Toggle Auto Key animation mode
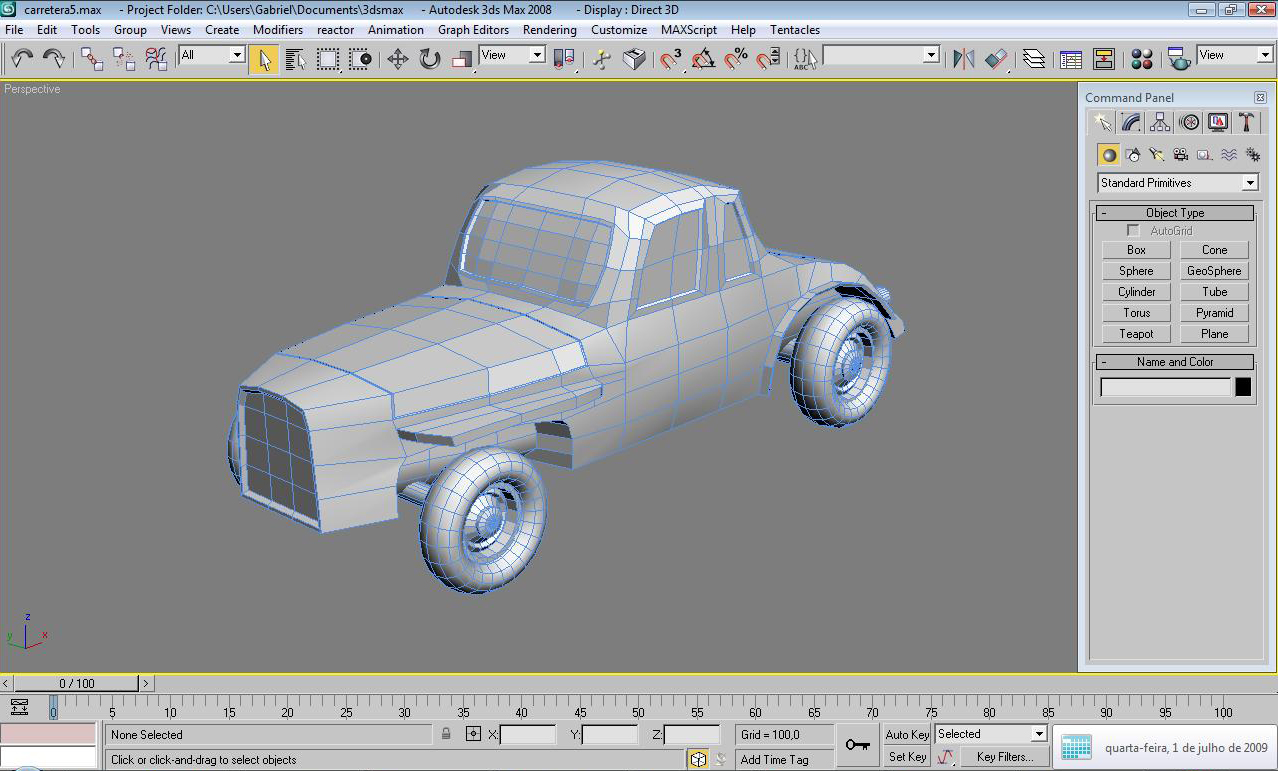The height and width of the screenshot is (771, 1279). pyautogui.click(x=907, y=734)
